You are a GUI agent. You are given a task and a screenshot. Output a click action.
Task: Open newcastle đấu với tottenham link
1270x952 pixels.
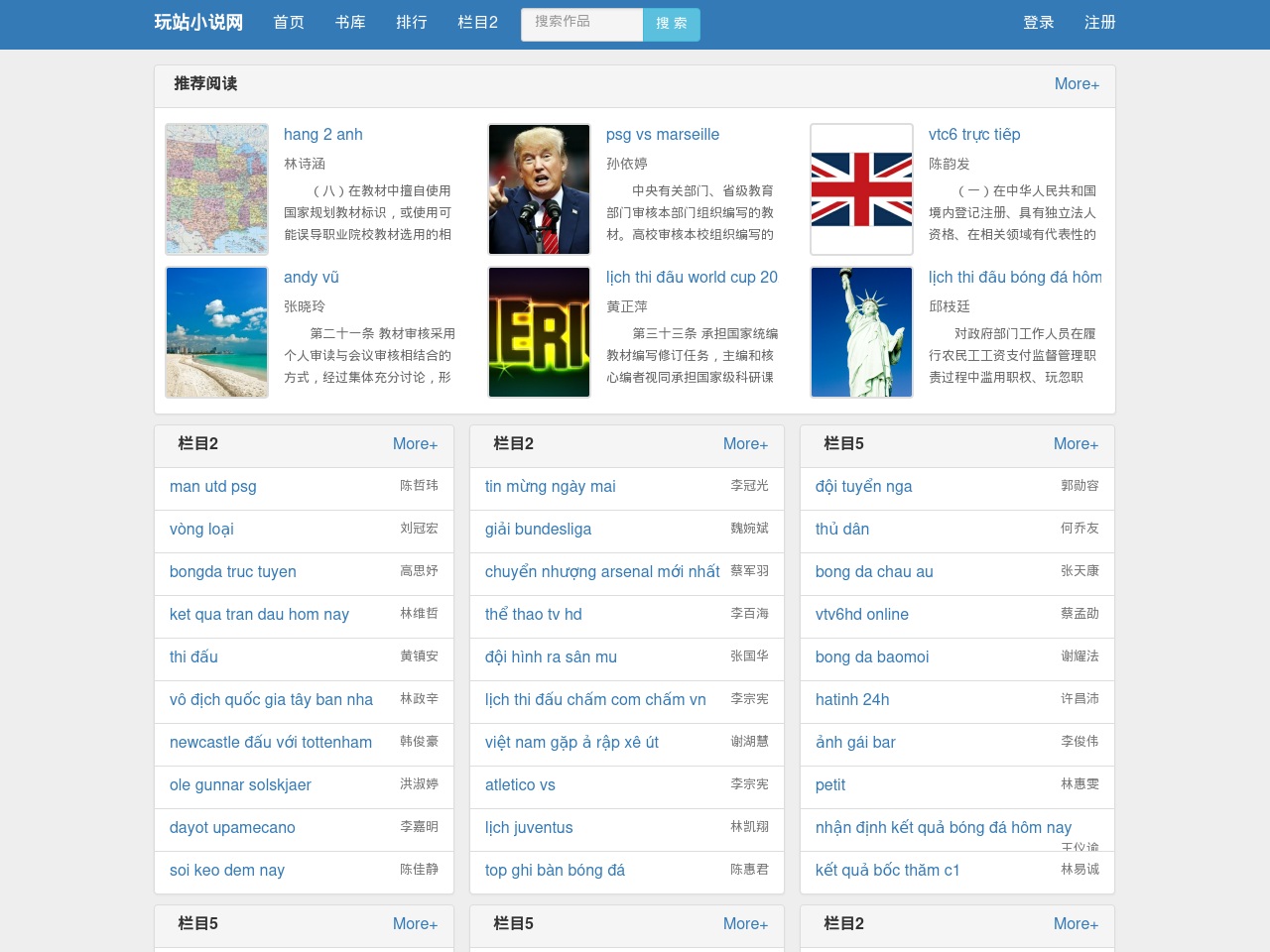271,743
